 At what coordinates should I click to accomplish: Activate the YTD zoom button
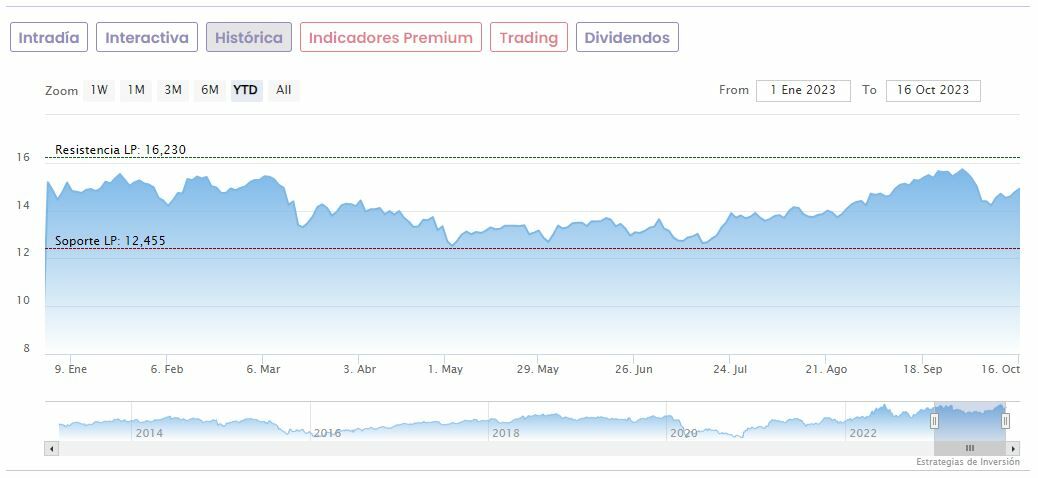point(246,90)
